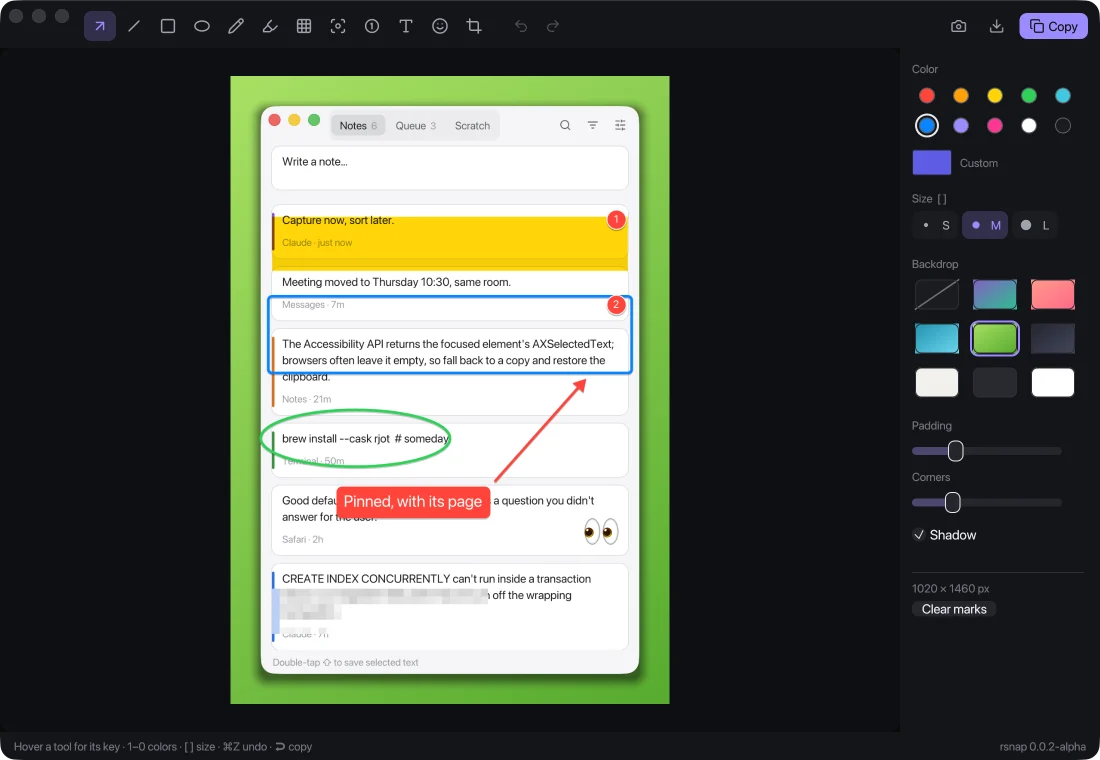
Task: Click the rsnap 0.0.2-alpha version label
Action: [x=1042, y=747]
